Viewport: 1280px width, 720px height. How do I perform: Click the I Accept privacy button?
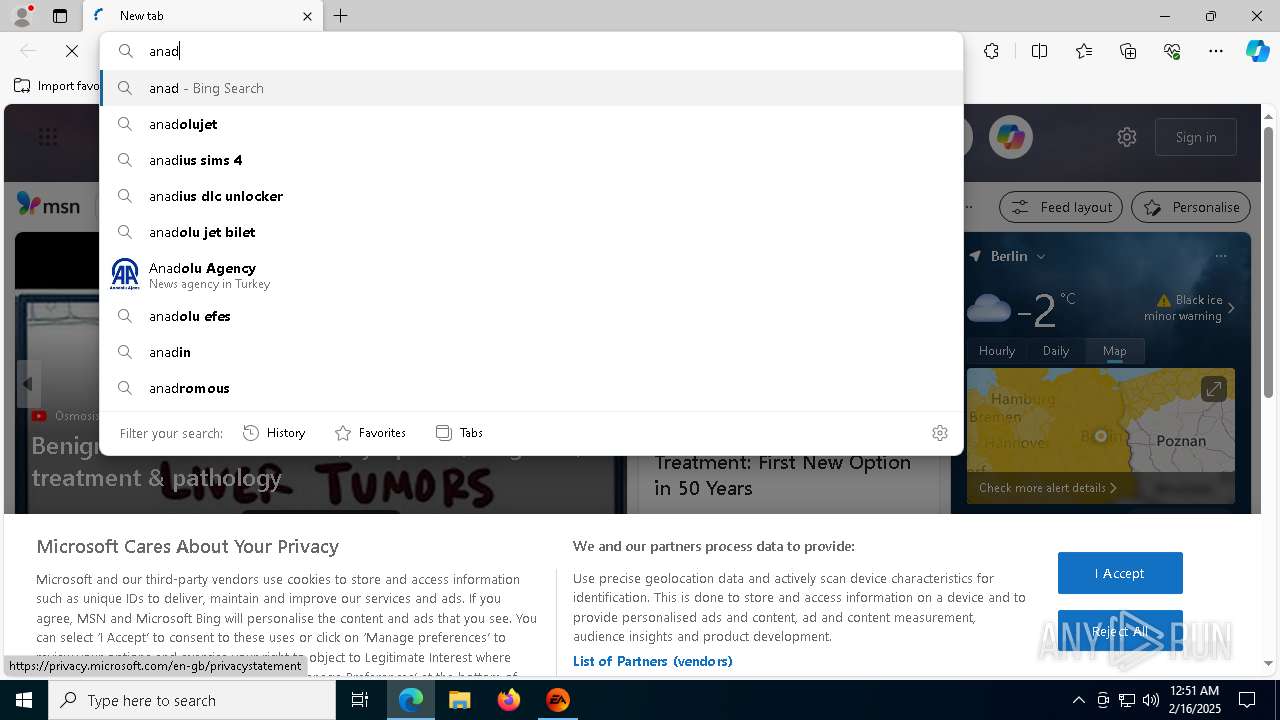[x=1120, y=573]
